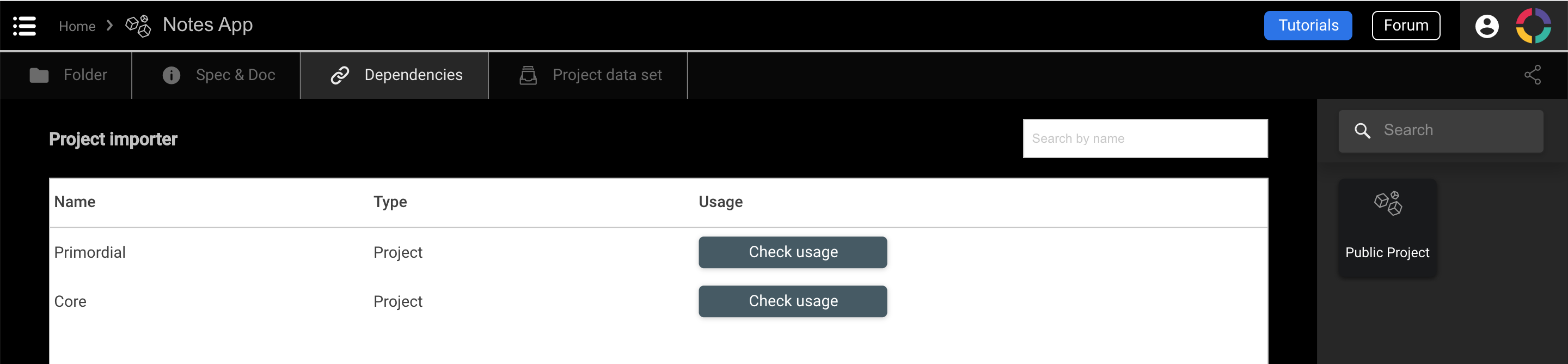The height and width of the screenshot is (364, 1568).
Task: Switch to the Folder tab
Action: [x=68, y=75]
